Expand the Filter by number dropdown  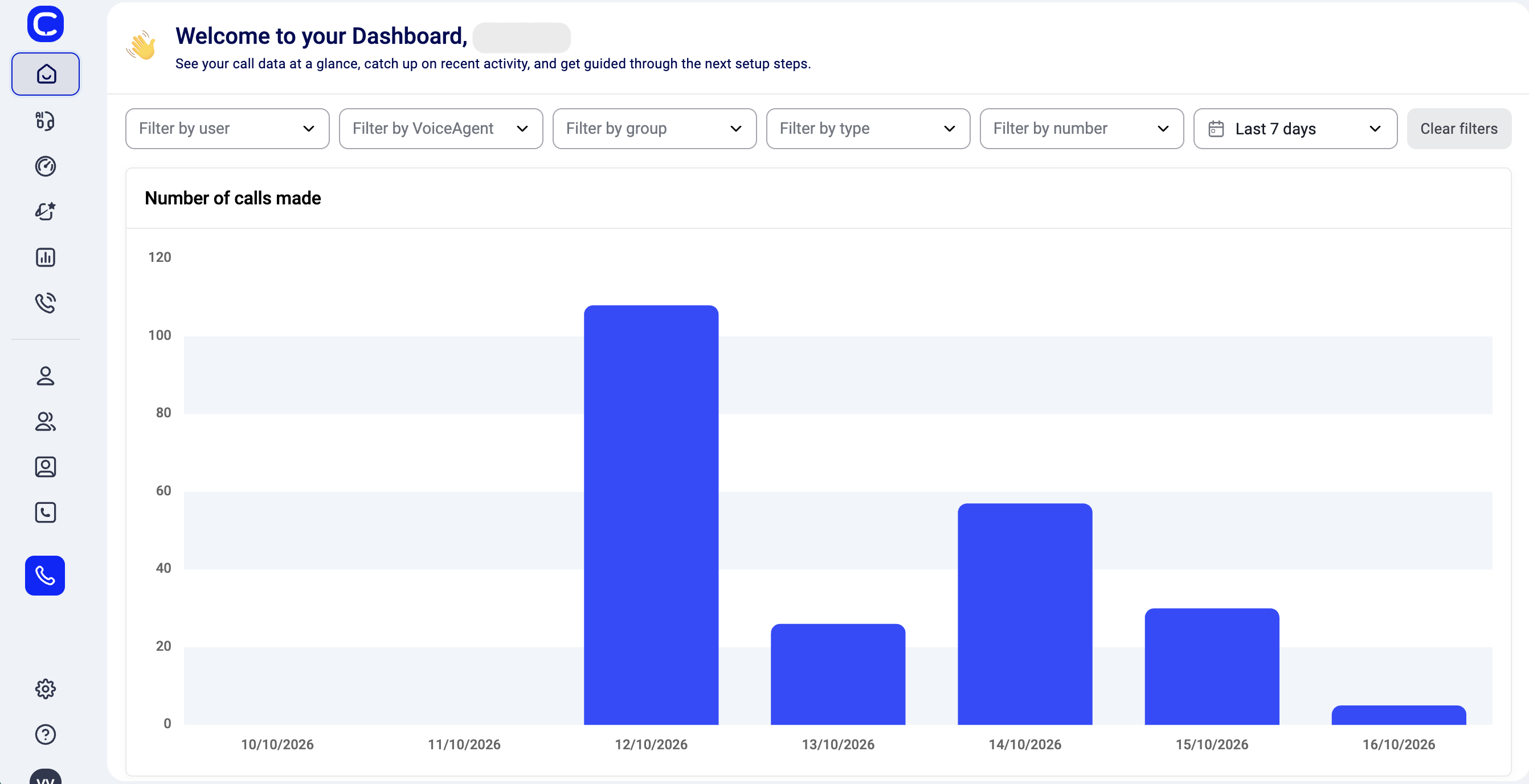tap(1082, 129)
